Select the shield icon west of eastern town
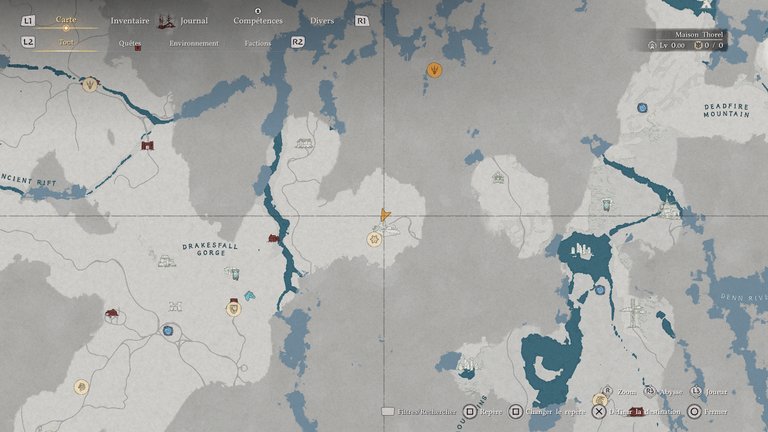Screen dimensions: 768x432 pyautogui.click(x=607, y=204)
